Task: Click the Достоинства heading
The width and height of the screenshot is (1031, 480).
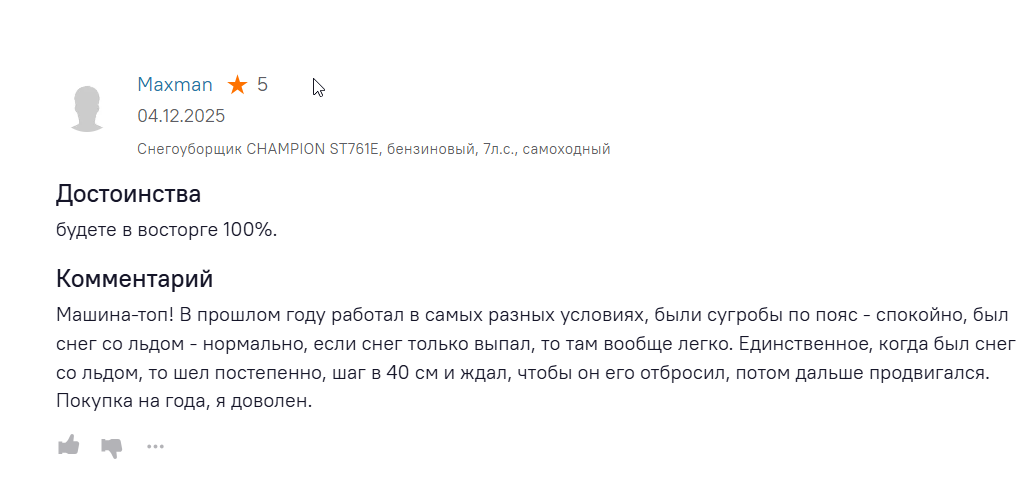Action: click(x=128, y=193)
